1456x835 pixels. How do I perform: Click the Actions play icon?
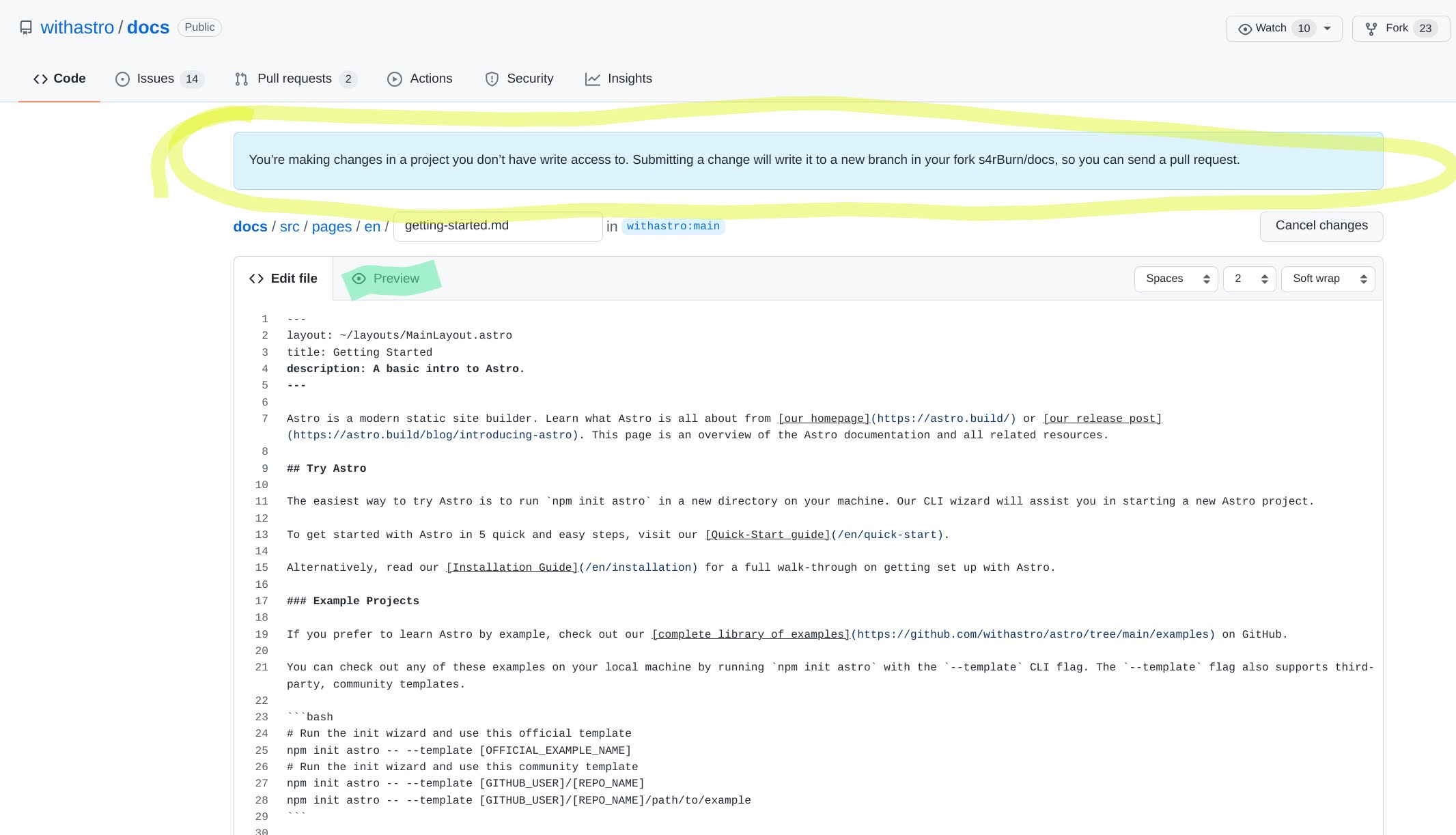point(394,79)
